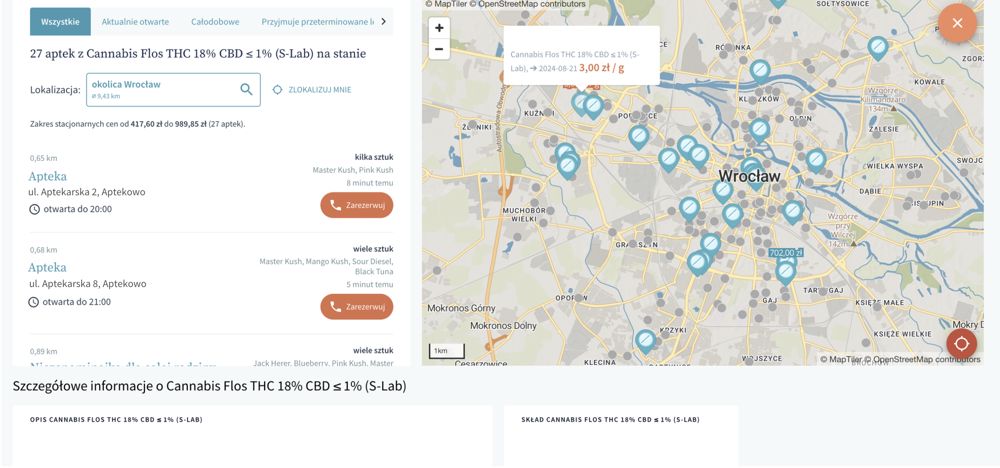The width and height of the screenshot is (1000, 468).
Task: Select Przyjmuje przeterminowane tab
Action: click(x=318, y=22)
